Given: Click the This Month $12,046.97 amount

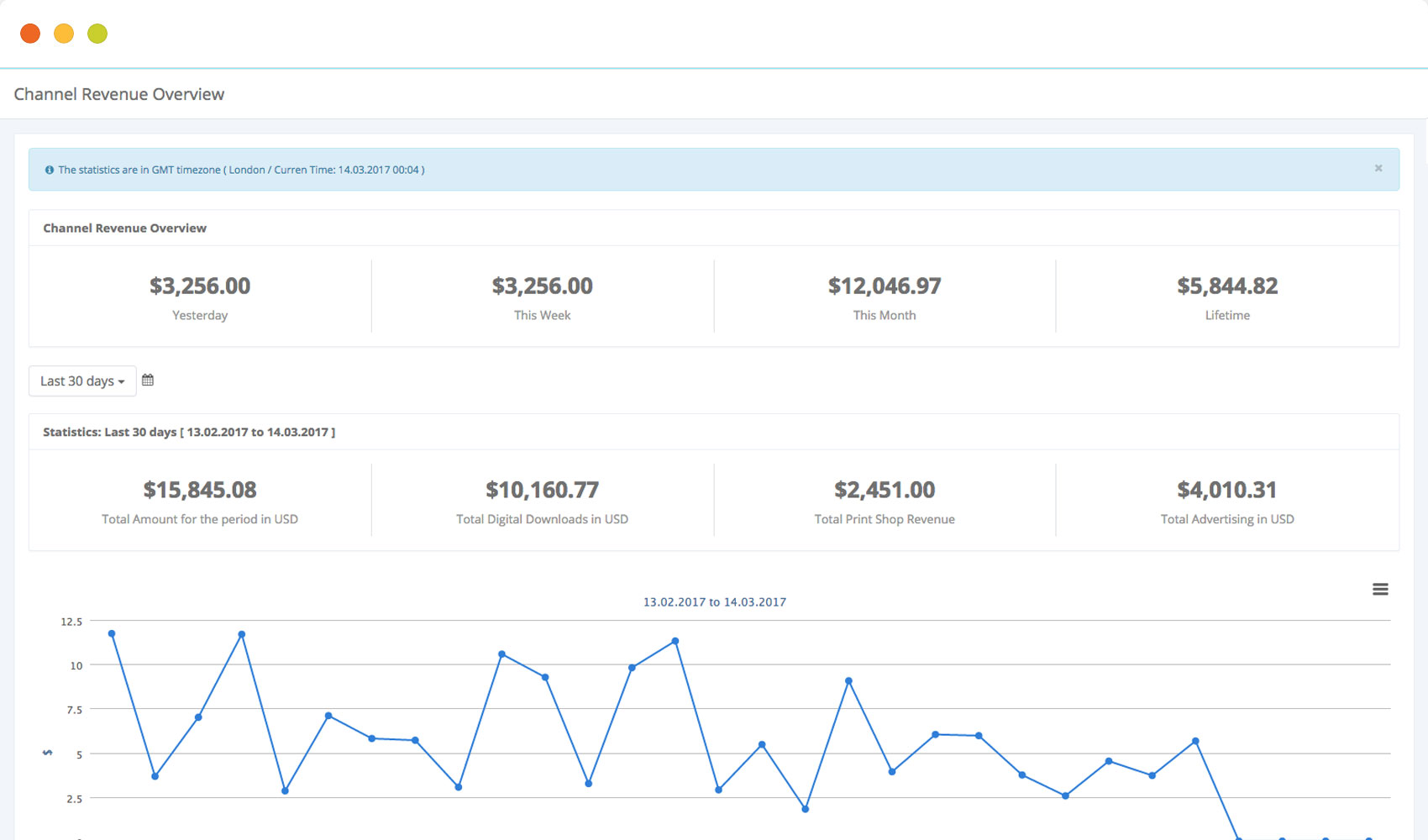Looking at the screenshot, I should click(884, 286).
